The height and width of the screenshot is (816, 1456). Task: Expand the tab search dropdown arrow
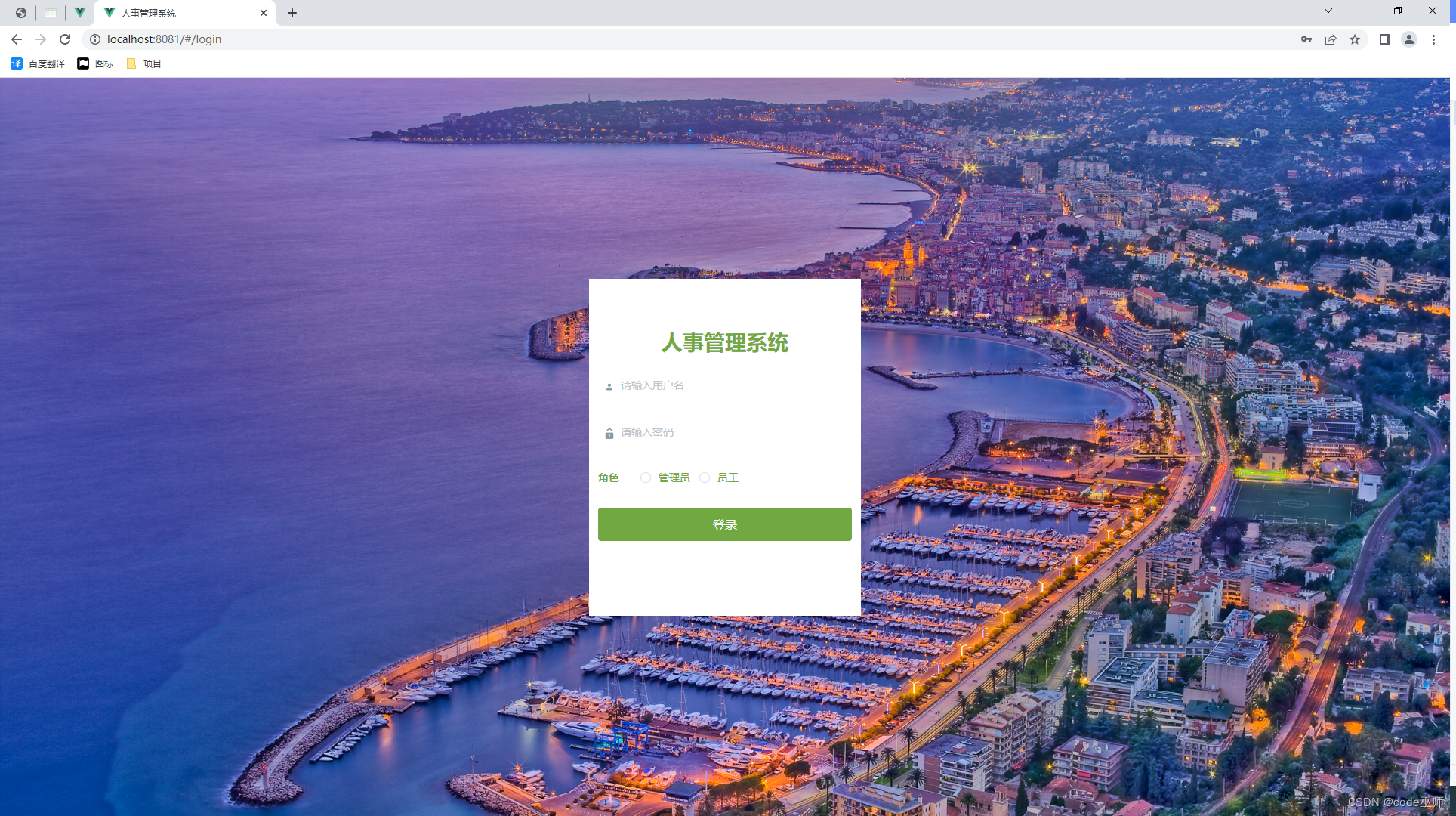point(1328,11)
